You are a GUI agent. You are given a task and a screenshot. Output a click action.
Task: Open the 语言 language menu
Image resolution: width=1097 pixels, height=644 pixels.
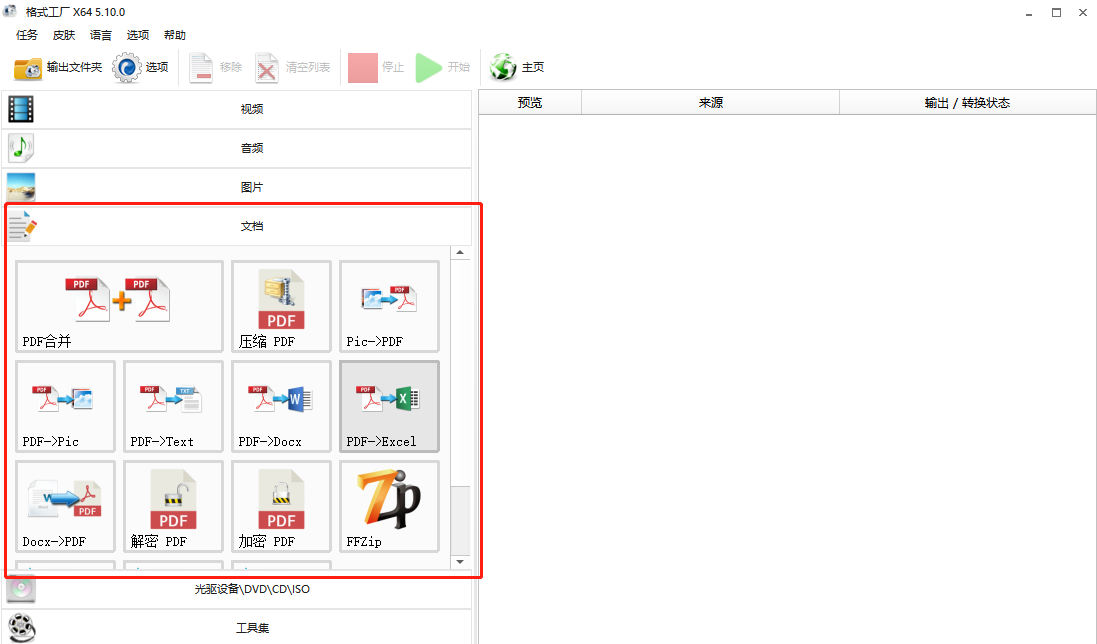click(99, 34)
